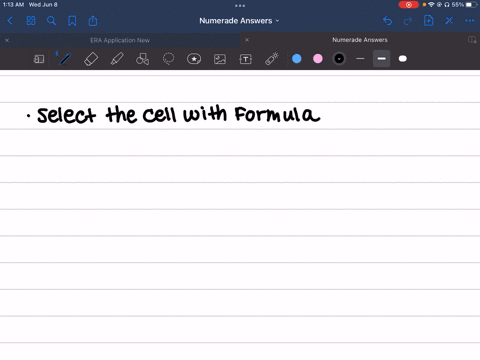
Task: Select the Pen tool
Action: pyautogui.click(x=65, y=59)
